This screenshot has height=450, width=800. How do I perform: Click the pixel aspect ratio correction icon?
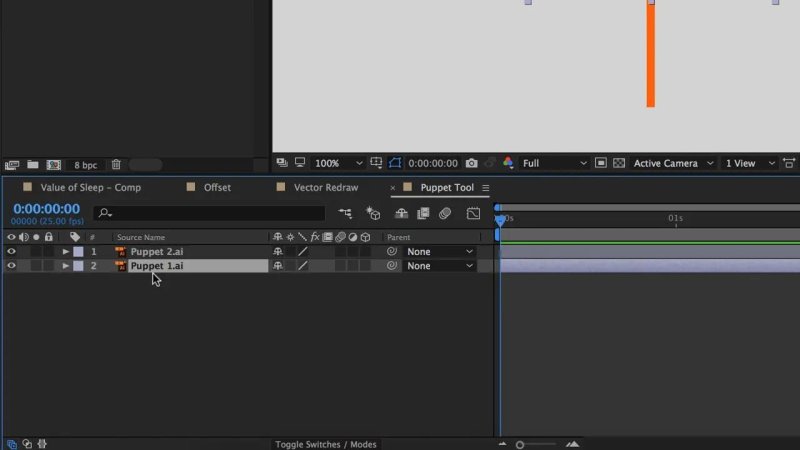pos(789,163)
